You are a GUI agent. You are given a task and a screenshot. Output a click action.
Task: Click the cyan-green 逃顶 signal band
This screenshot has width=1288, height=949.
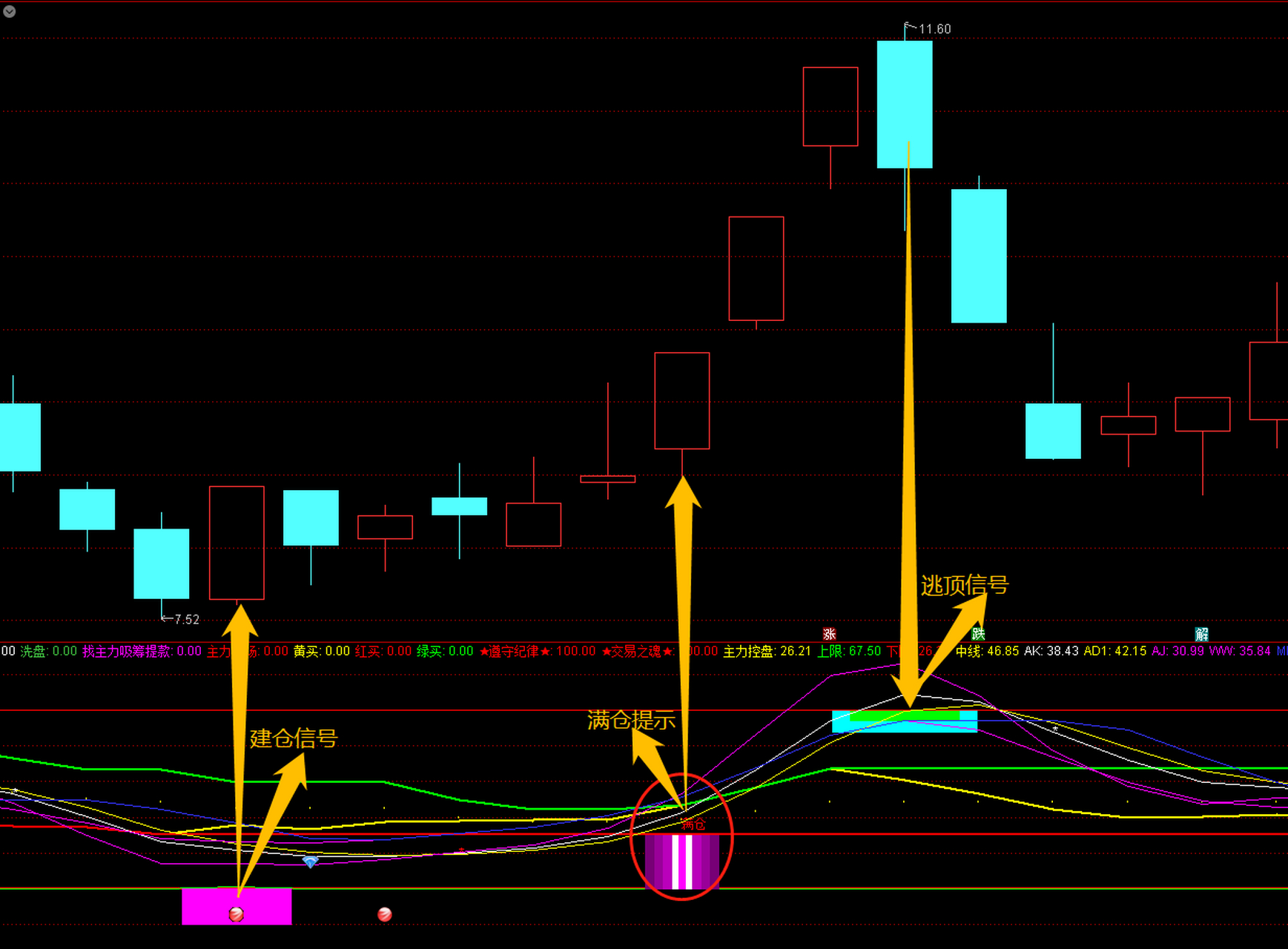tap(905, 721)
